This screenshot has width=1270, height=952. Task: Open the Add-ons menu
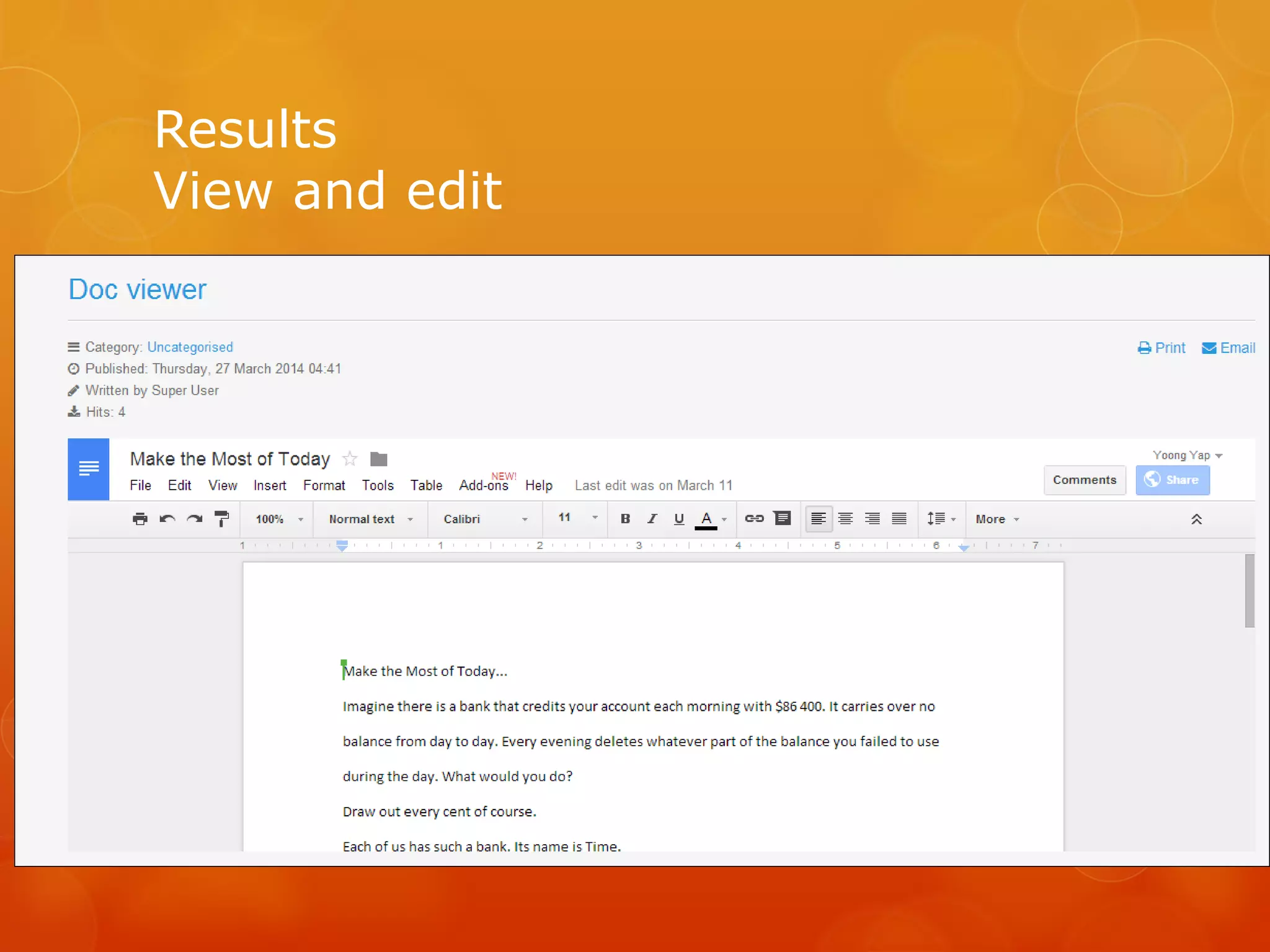click(484, 485)
